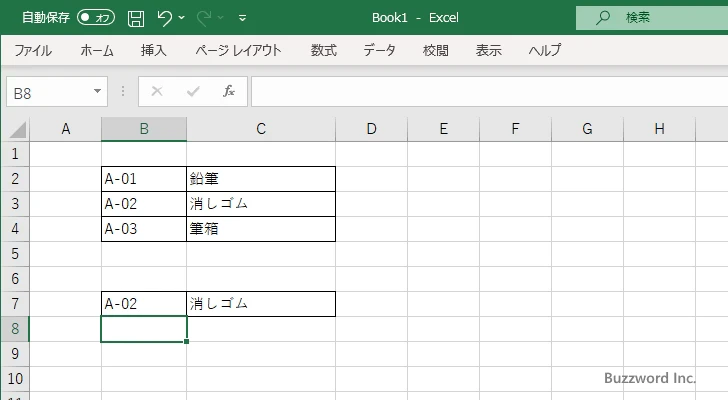Screen dimensions: 728x400
Task: Select row 10 header
Action: point(15,379)
